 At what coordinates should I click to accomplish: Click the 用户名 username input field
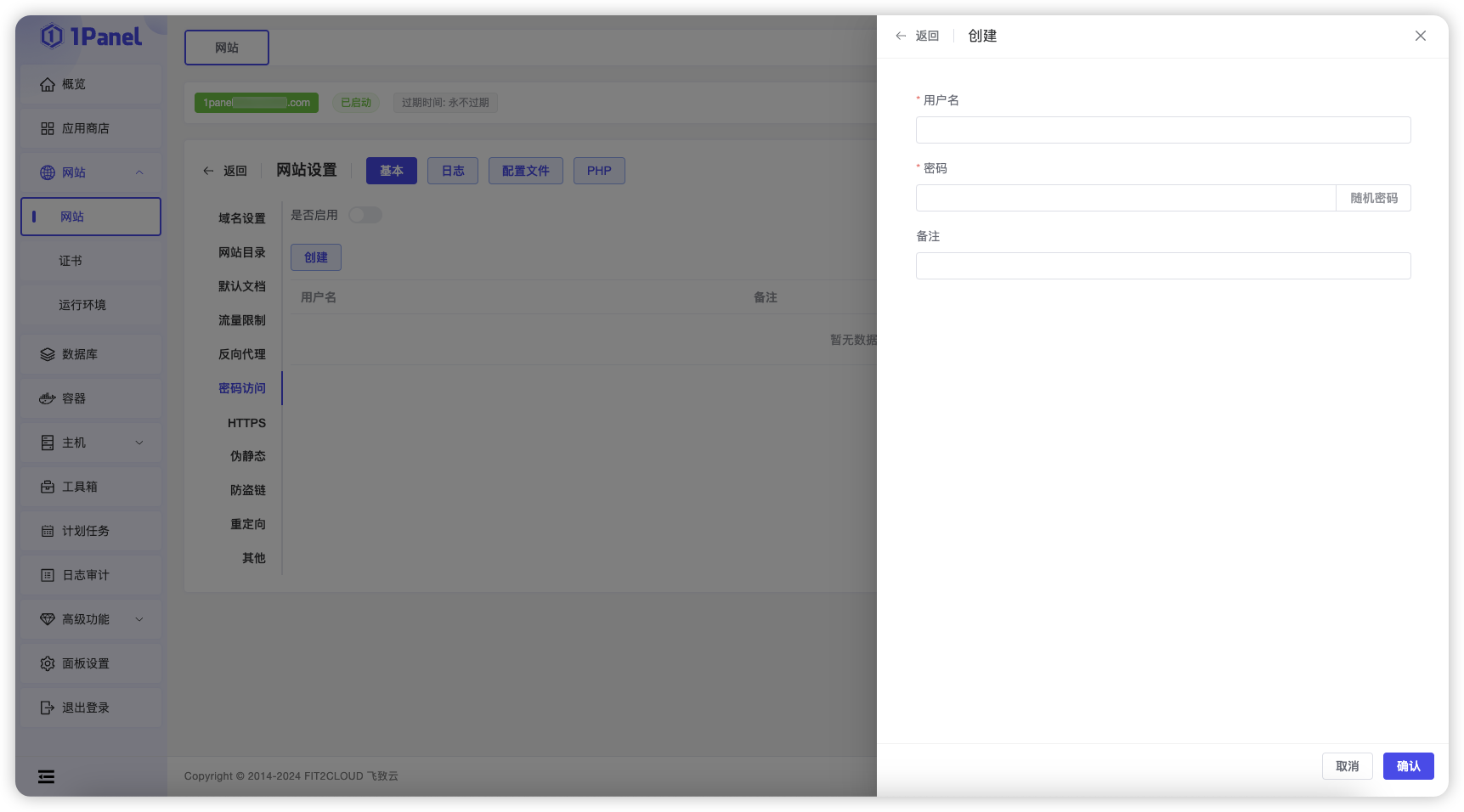coord(1162,129)
